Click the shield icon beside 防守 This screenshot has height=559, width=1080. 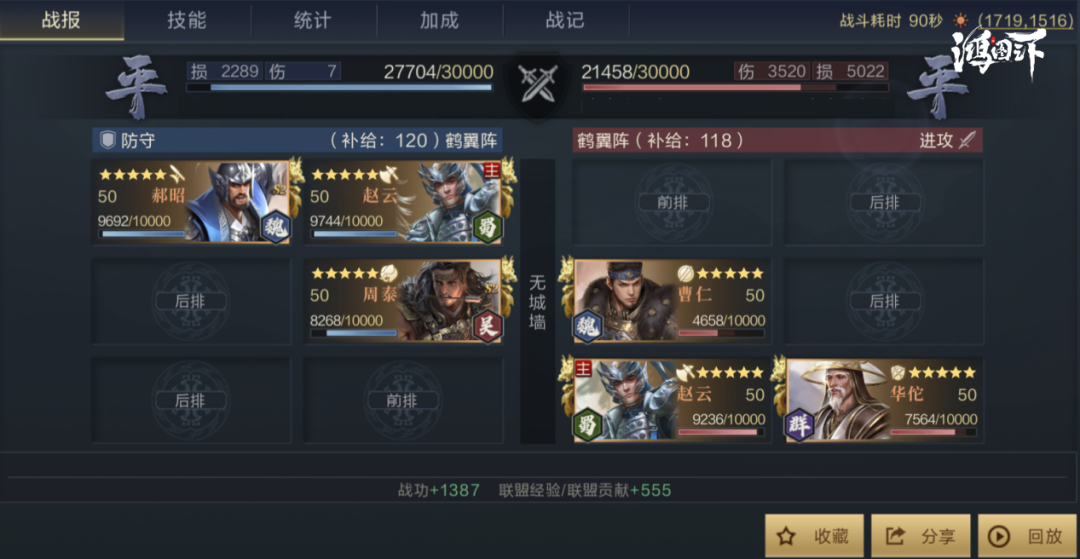(x=107, y=141)
